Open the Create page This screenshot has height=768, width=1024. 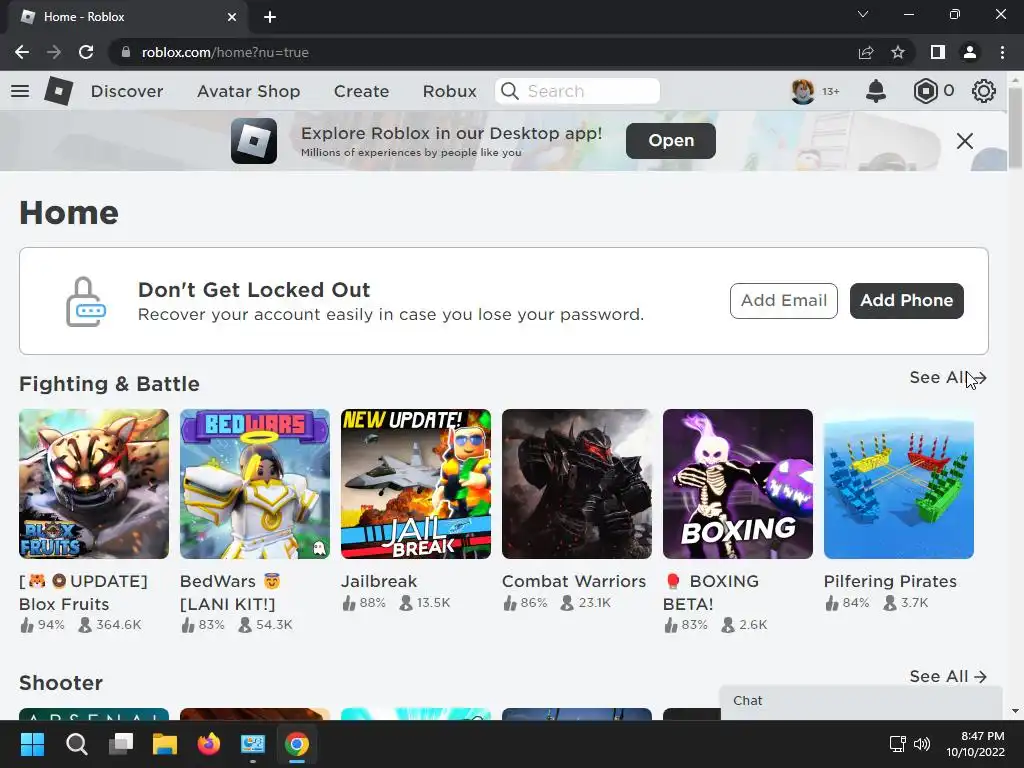point(361,91)
